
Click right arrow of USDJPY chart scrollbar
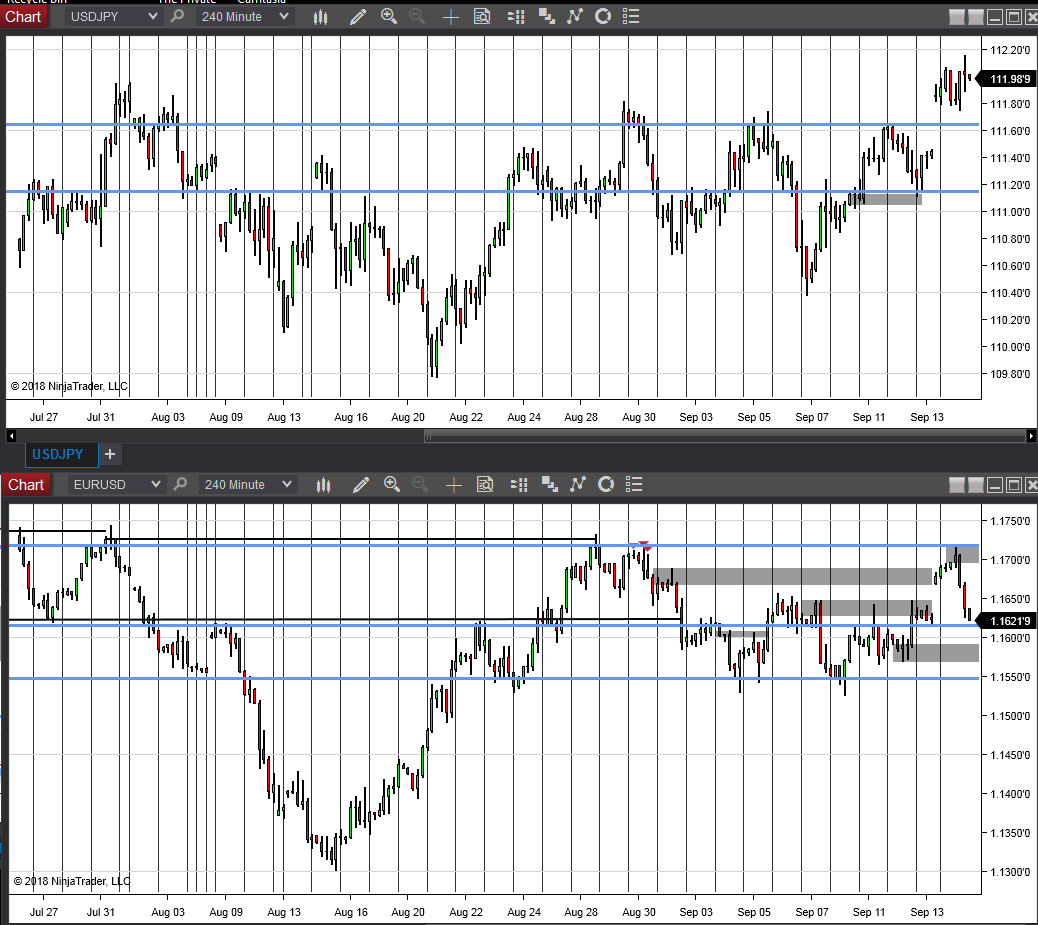tap(1031, 436)
